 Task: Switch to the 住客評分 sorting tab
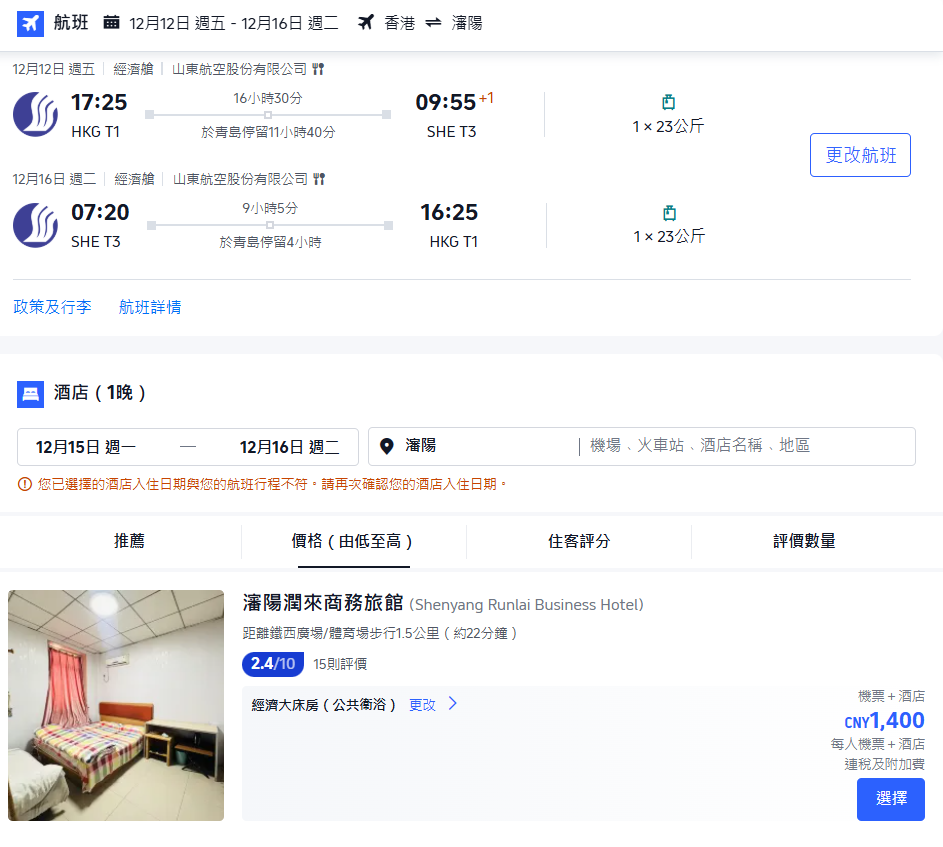[578, 541]
